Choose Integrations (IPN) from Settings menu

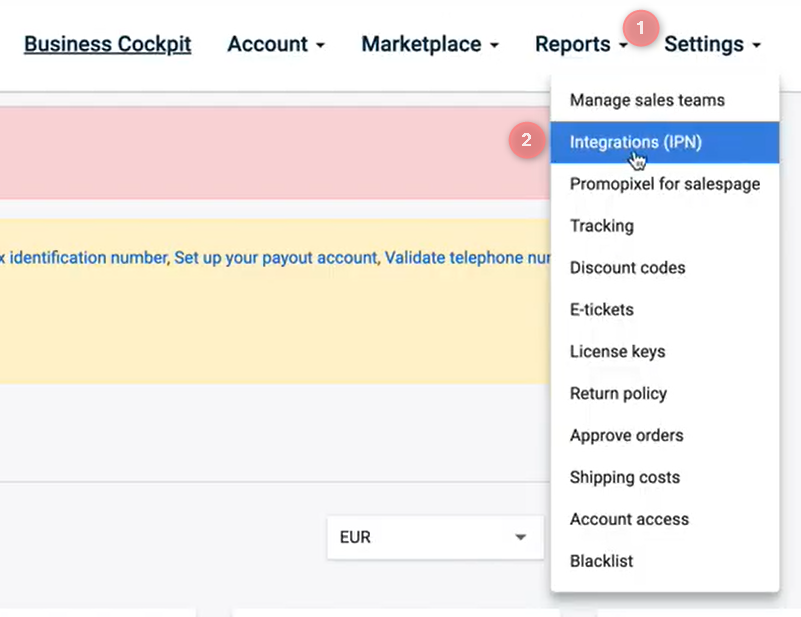[635, 142]
